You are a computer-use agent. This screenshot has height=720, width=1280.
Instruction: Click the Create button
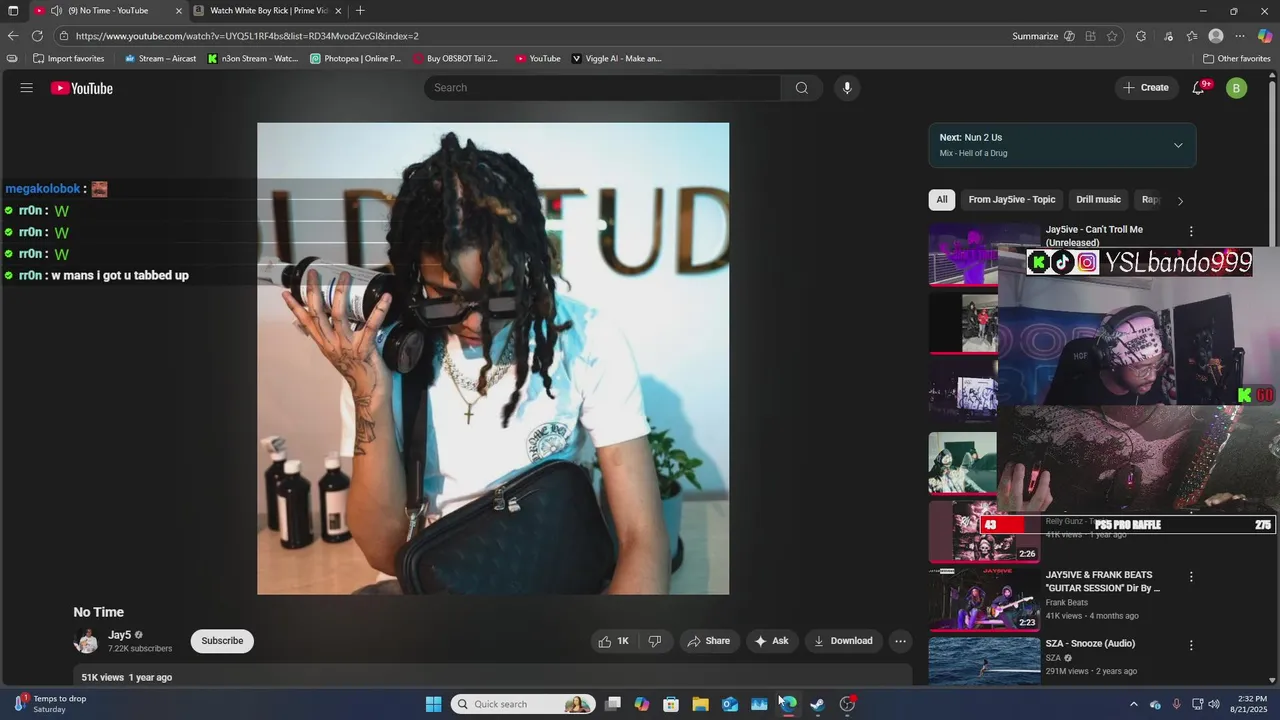[1146, 88]
